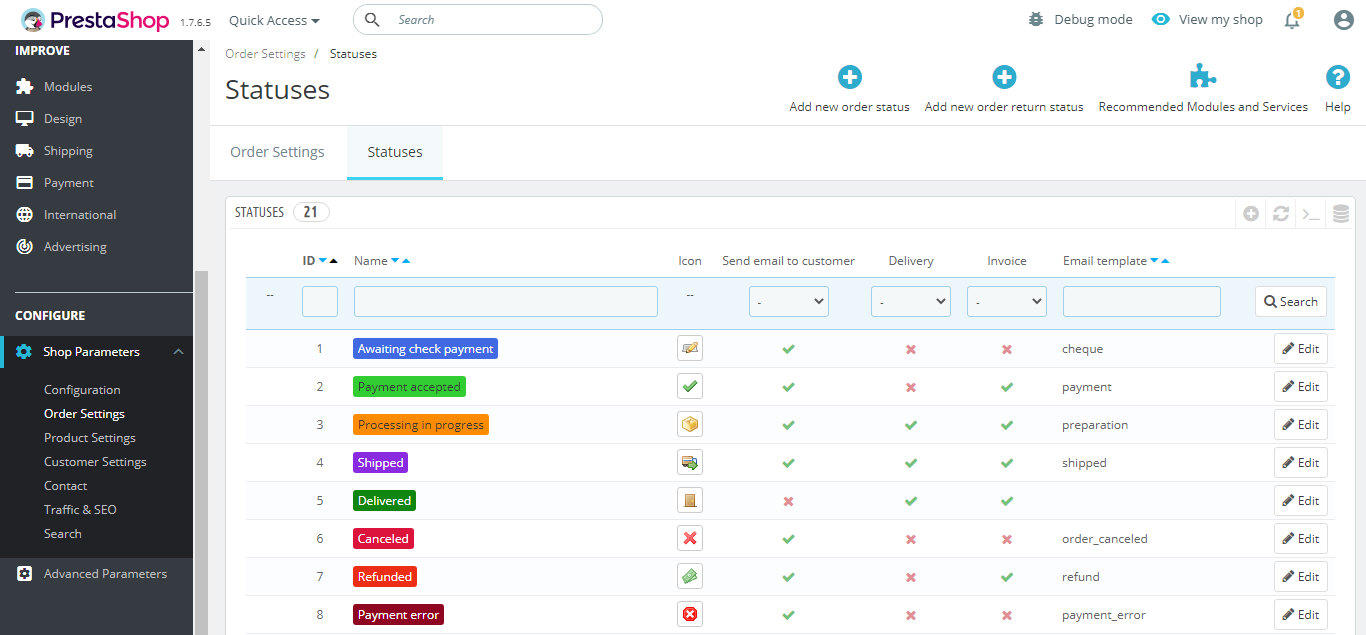Open the user profile avatar menu
This screenshot has width=1366, height=635.
coord(1343,20)
